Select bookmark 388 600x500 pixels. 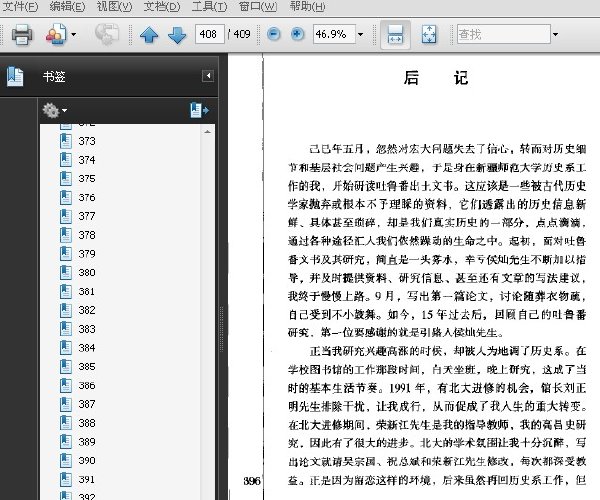87,423
